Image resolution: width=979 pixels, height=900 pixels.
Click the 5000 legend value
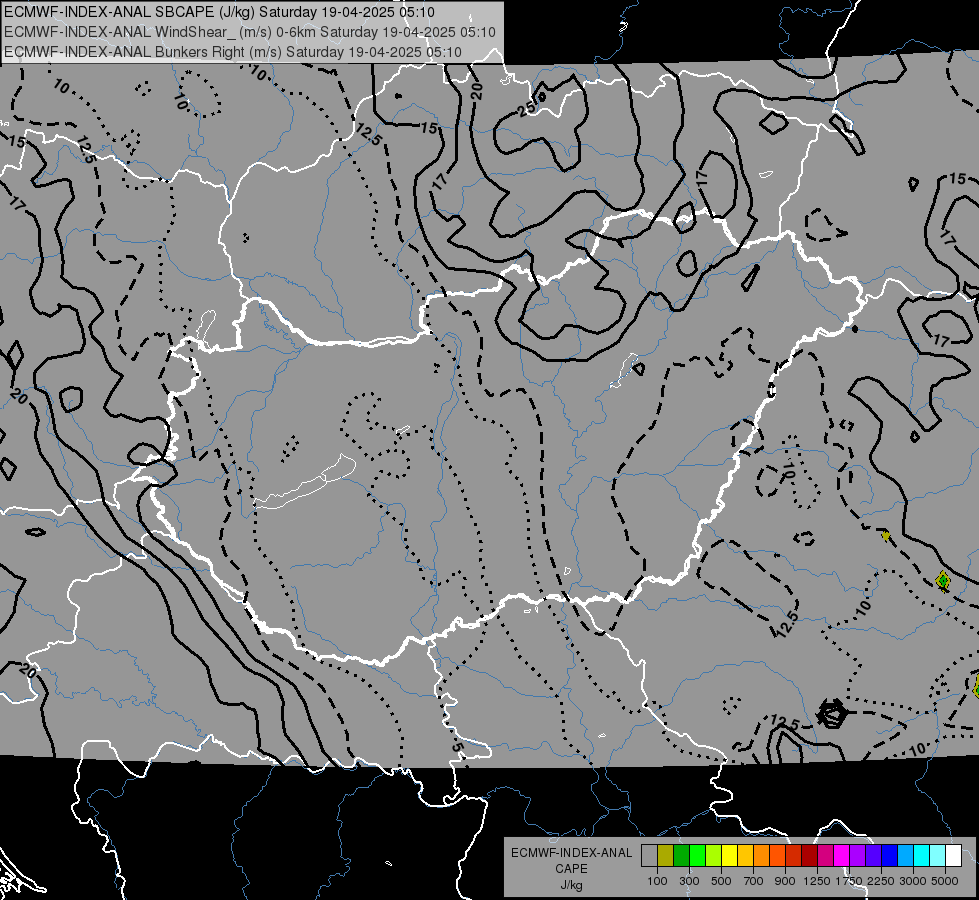(945, 881)
